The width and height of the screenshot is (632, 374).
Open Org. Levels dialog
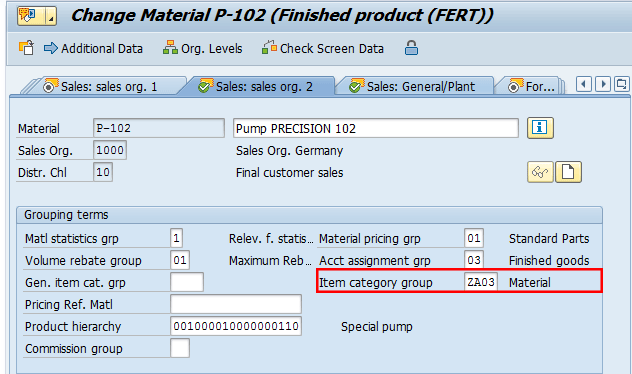(202, 48)
